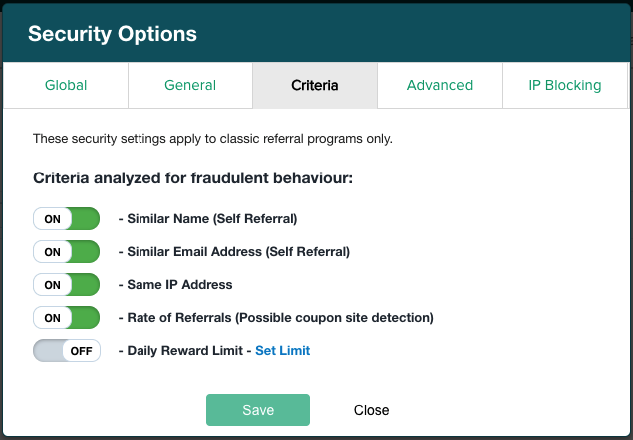Toggle the Same IP Address switch

coord(67,285)
